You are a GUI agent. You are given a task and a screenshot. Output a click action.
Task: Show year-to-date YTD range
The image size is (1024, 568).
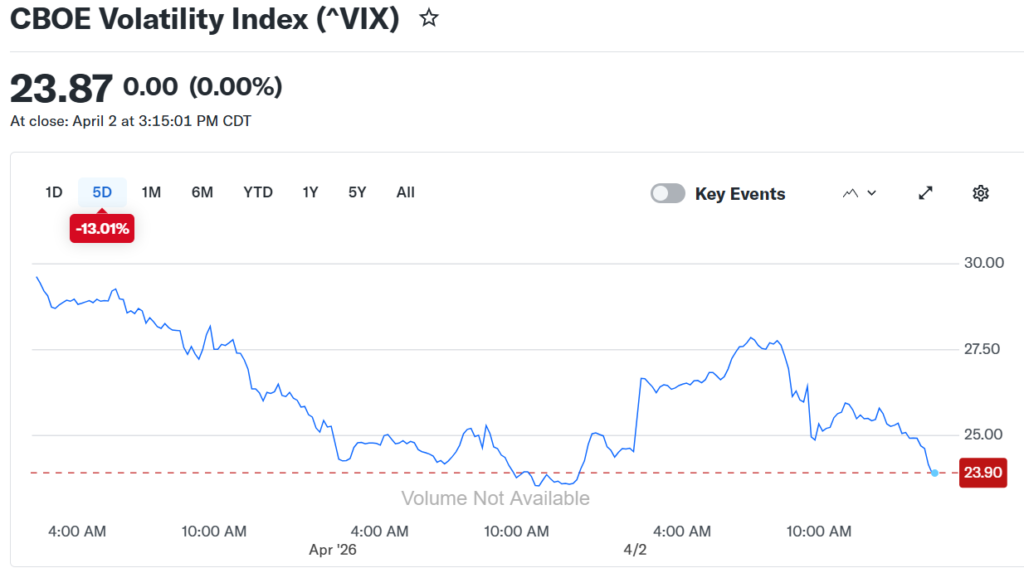click(258, 192)
